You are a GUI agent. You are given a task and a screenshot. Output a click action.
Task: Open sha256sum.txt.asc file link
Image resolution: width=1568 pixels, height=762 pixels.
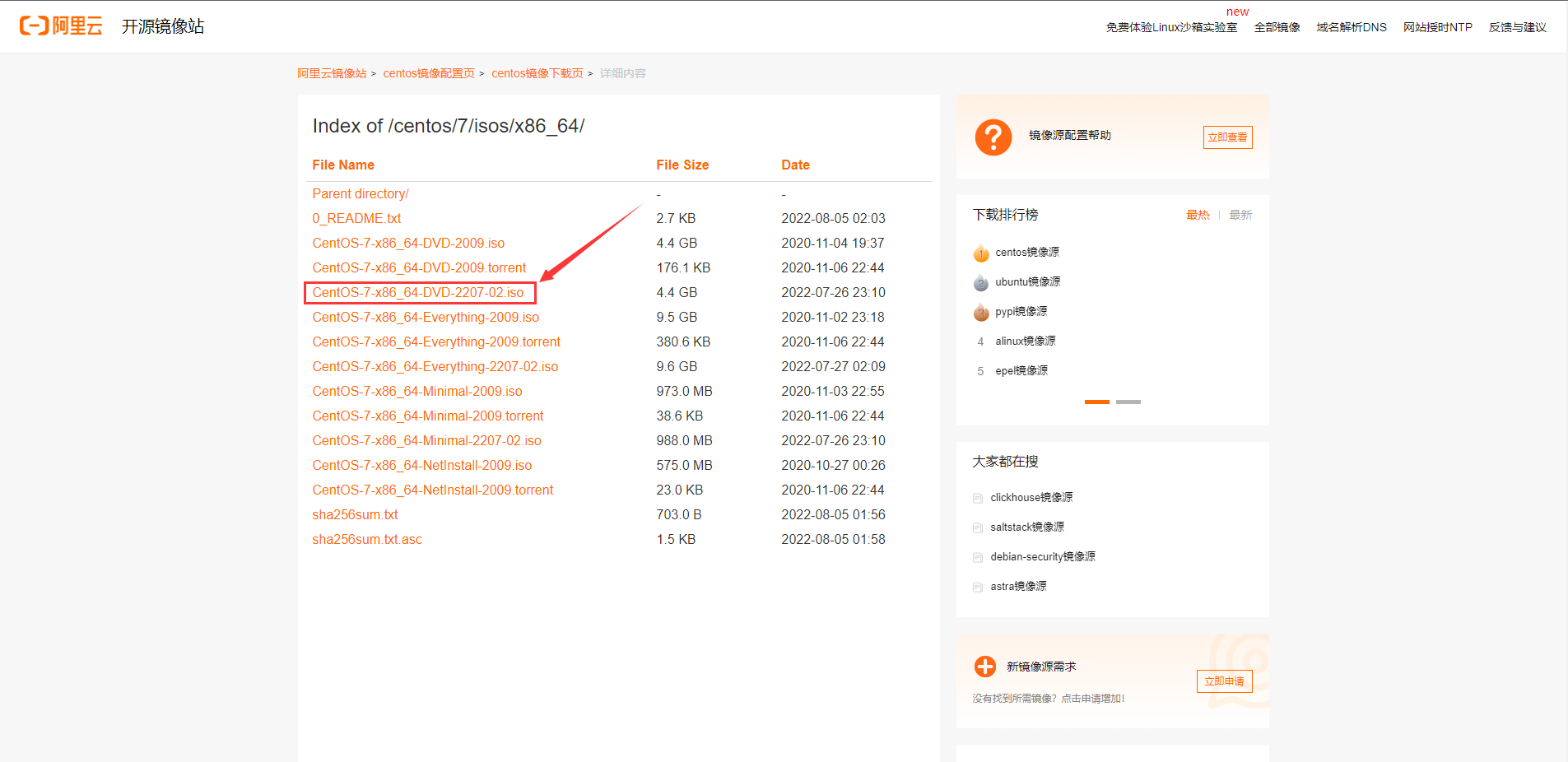(x=366, y=540)
